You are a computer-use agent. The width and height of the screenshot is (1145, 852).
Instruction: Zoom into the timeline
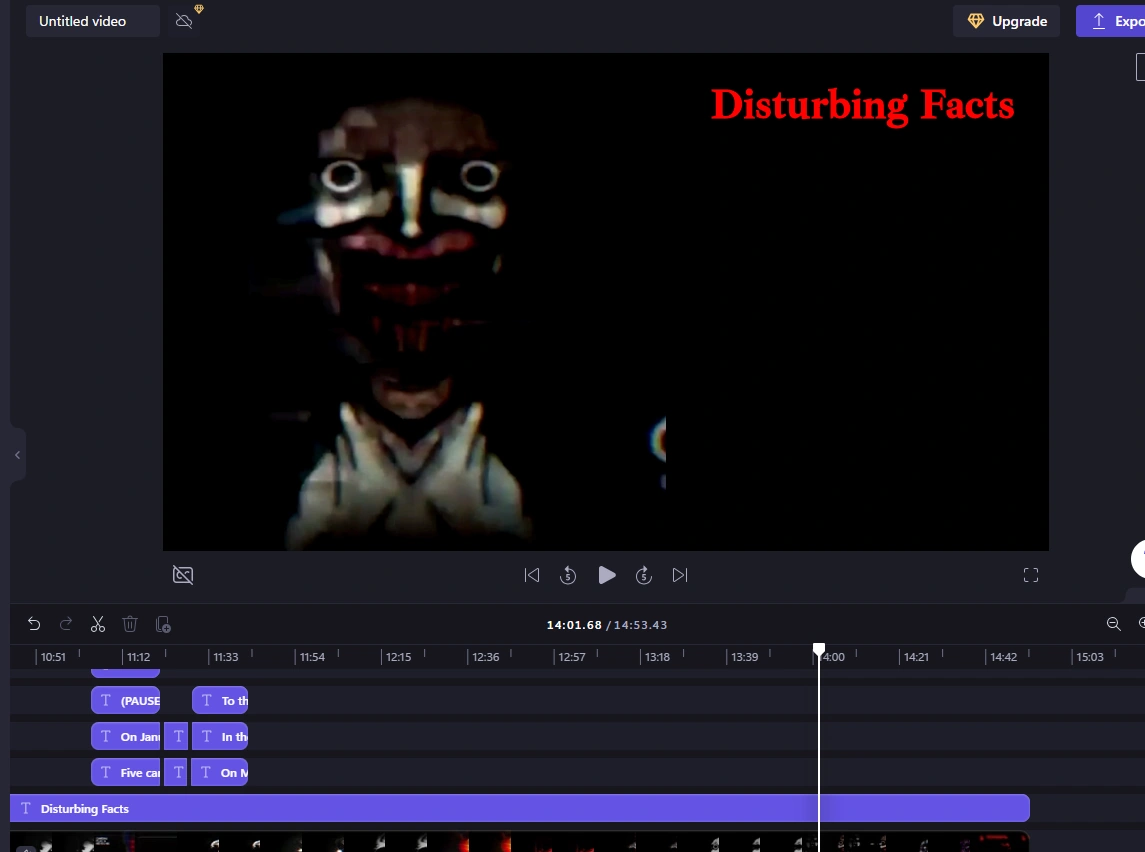pyautogui.click(x=1140, y=623)
